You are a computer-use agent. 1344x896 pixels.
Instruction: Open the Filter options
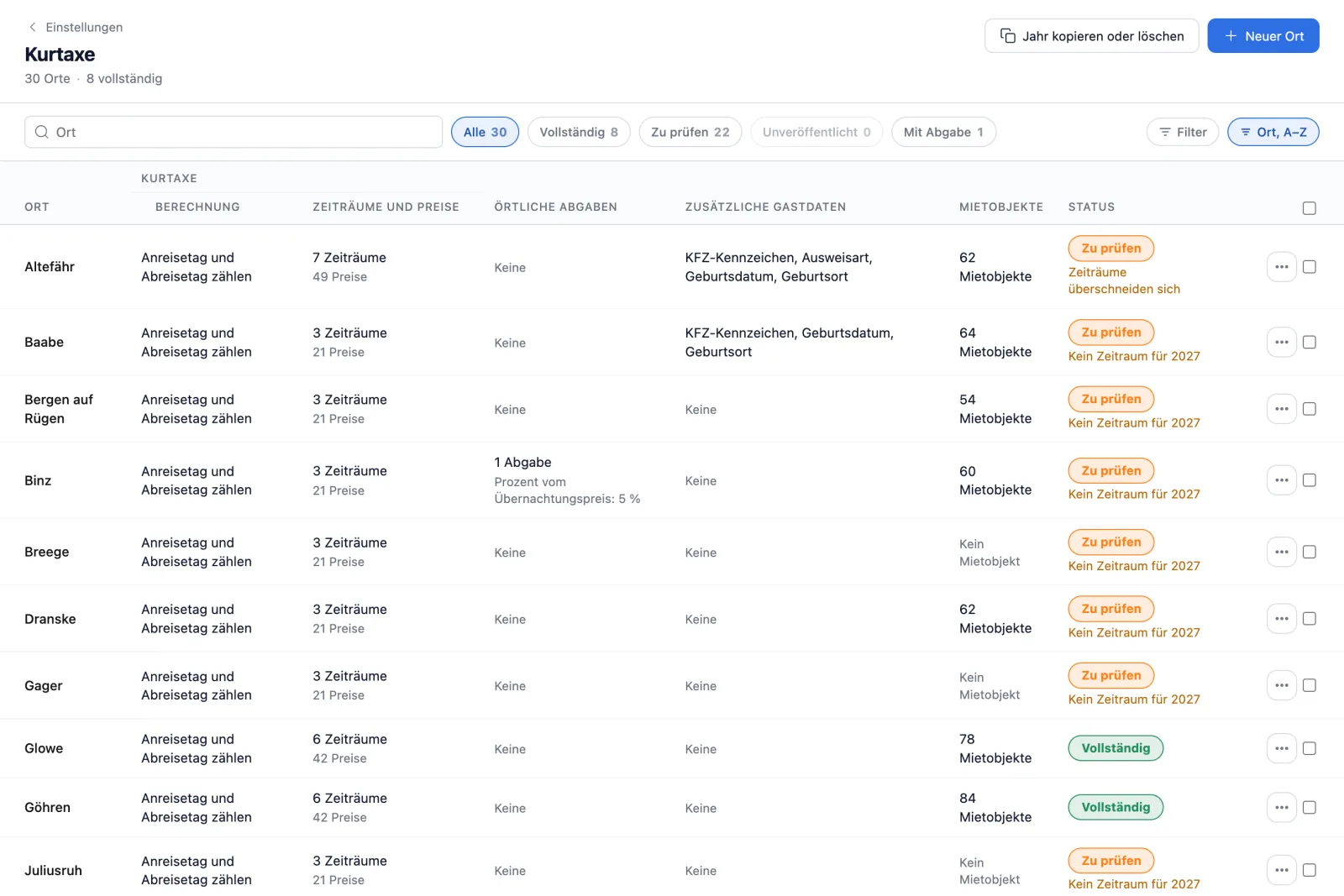[1182, 132]
